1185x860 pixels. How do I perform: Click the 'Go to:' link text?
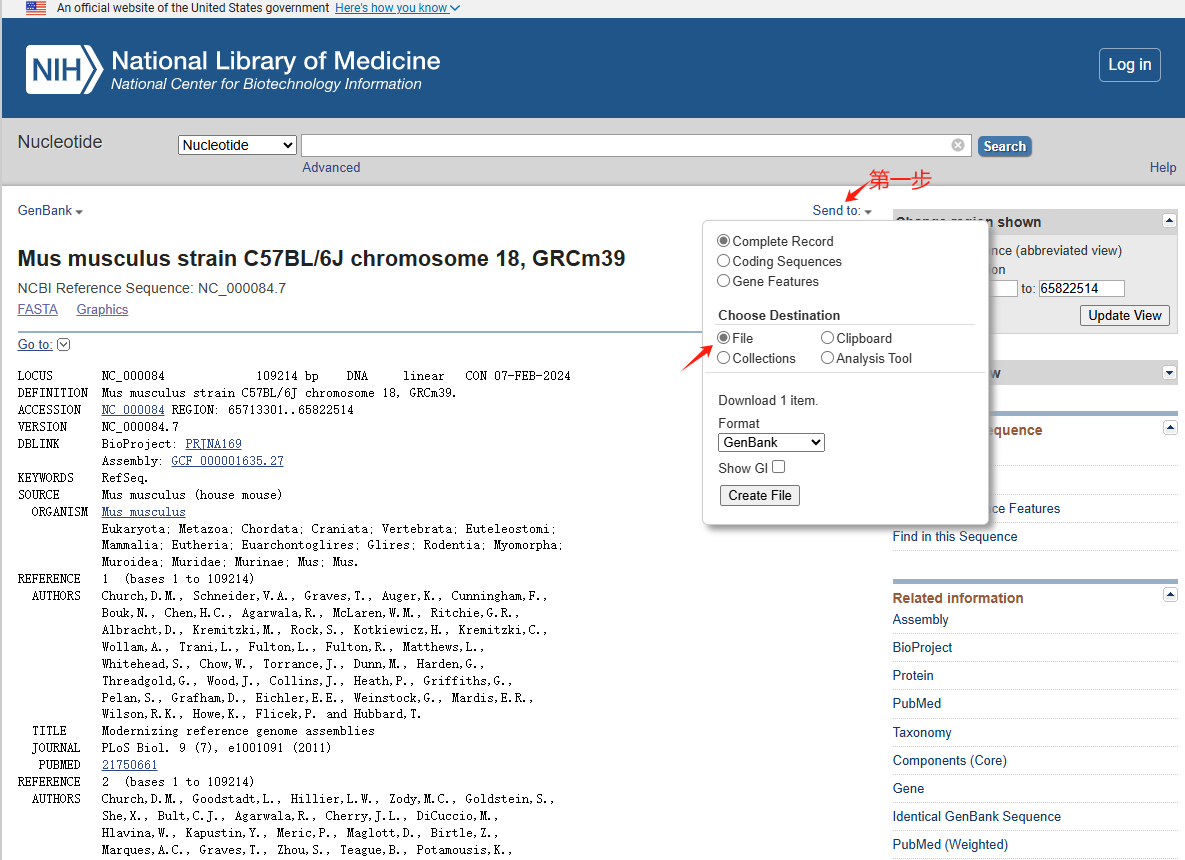(35, 345)
